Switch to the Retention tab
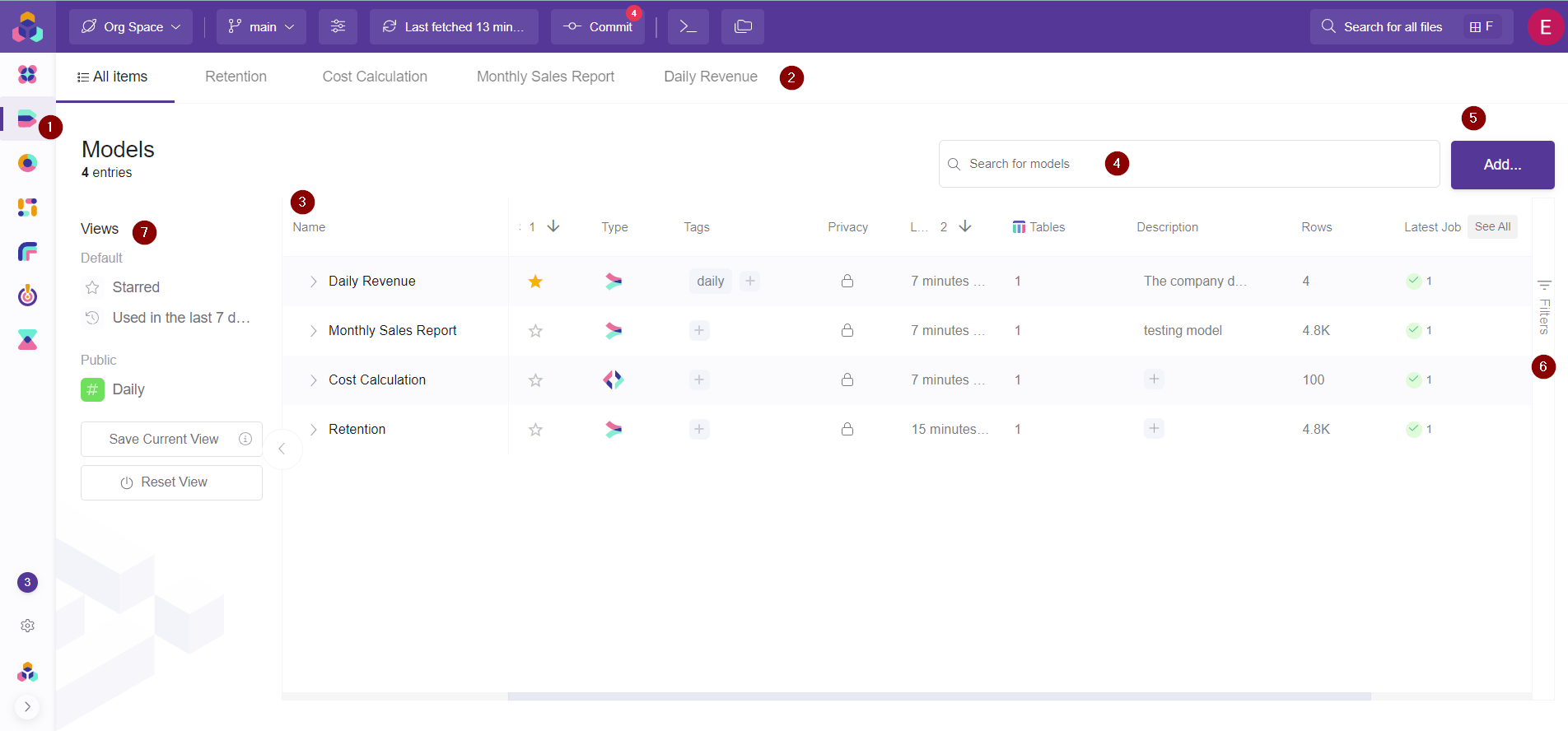This screenshot has height=731, width=1568. tap(236, 77)
